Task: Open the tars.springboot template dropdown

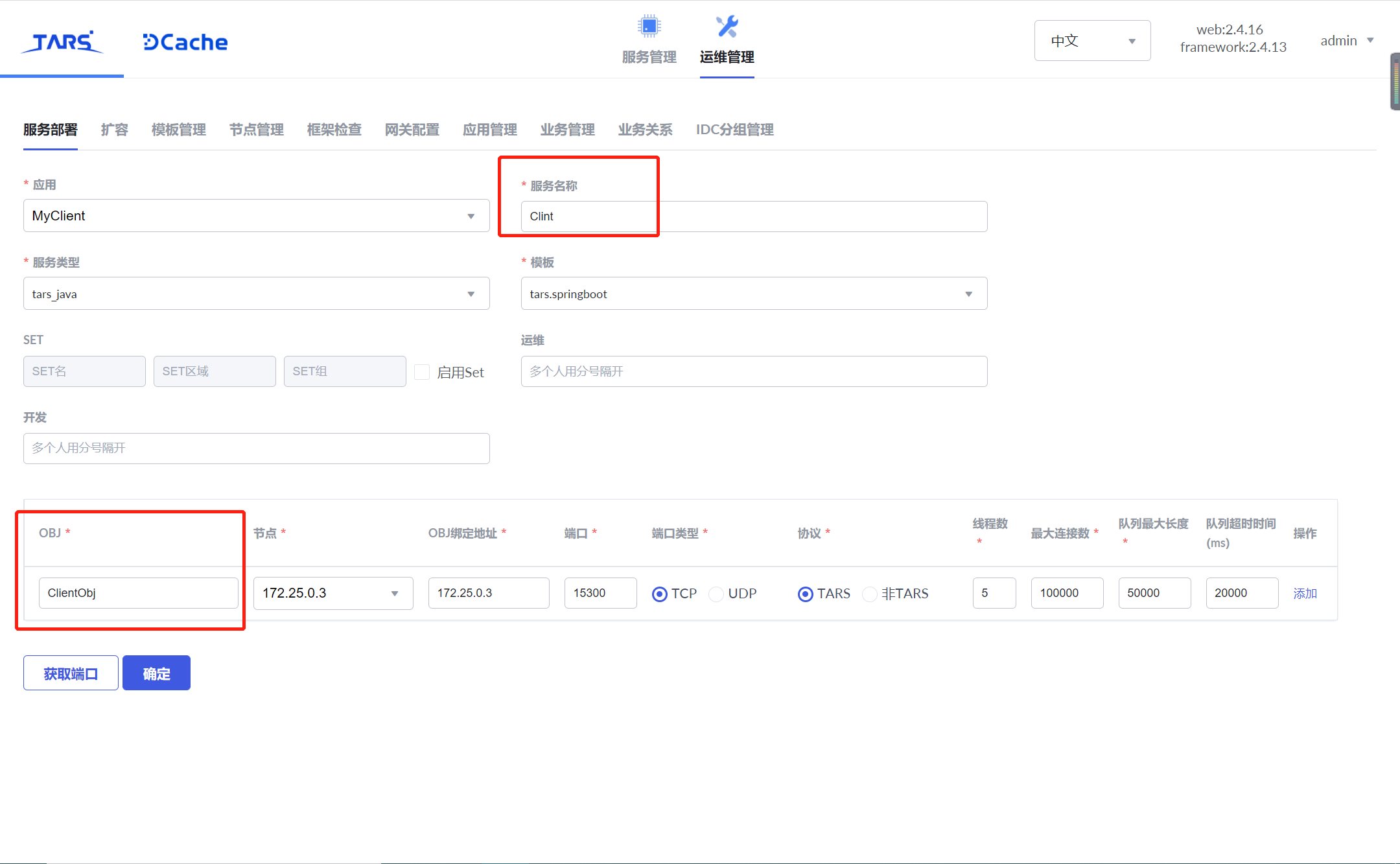Action: [753, 294]
